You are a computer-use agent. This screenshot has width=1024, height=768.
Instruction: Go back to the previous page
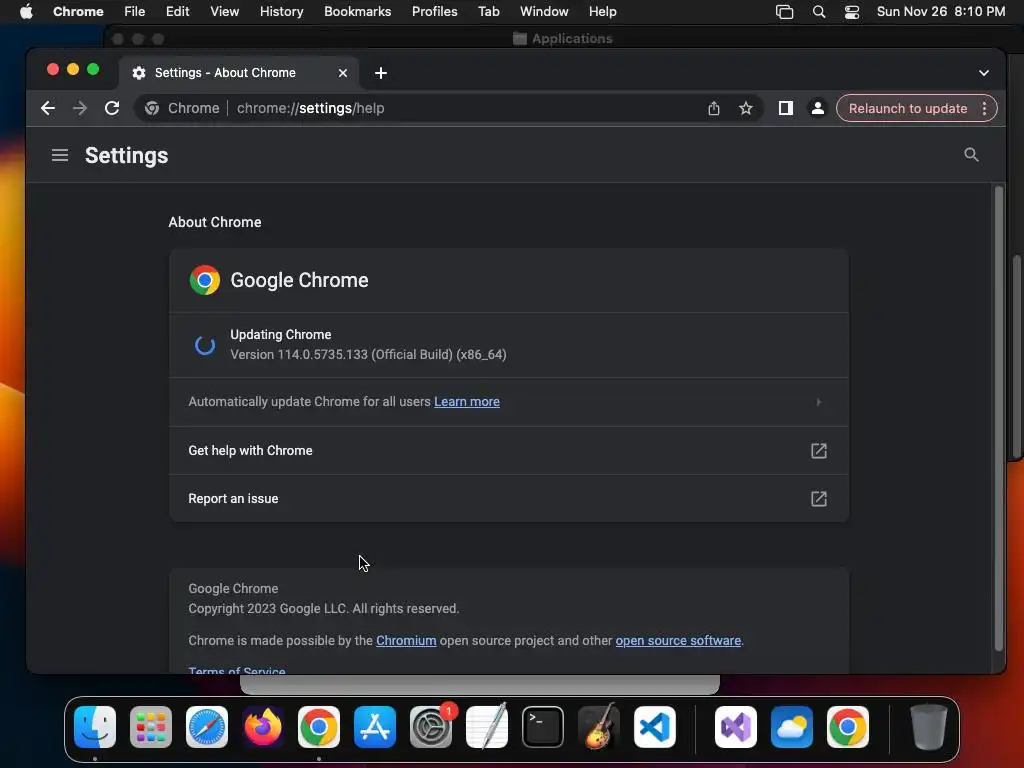coord(48,108)
